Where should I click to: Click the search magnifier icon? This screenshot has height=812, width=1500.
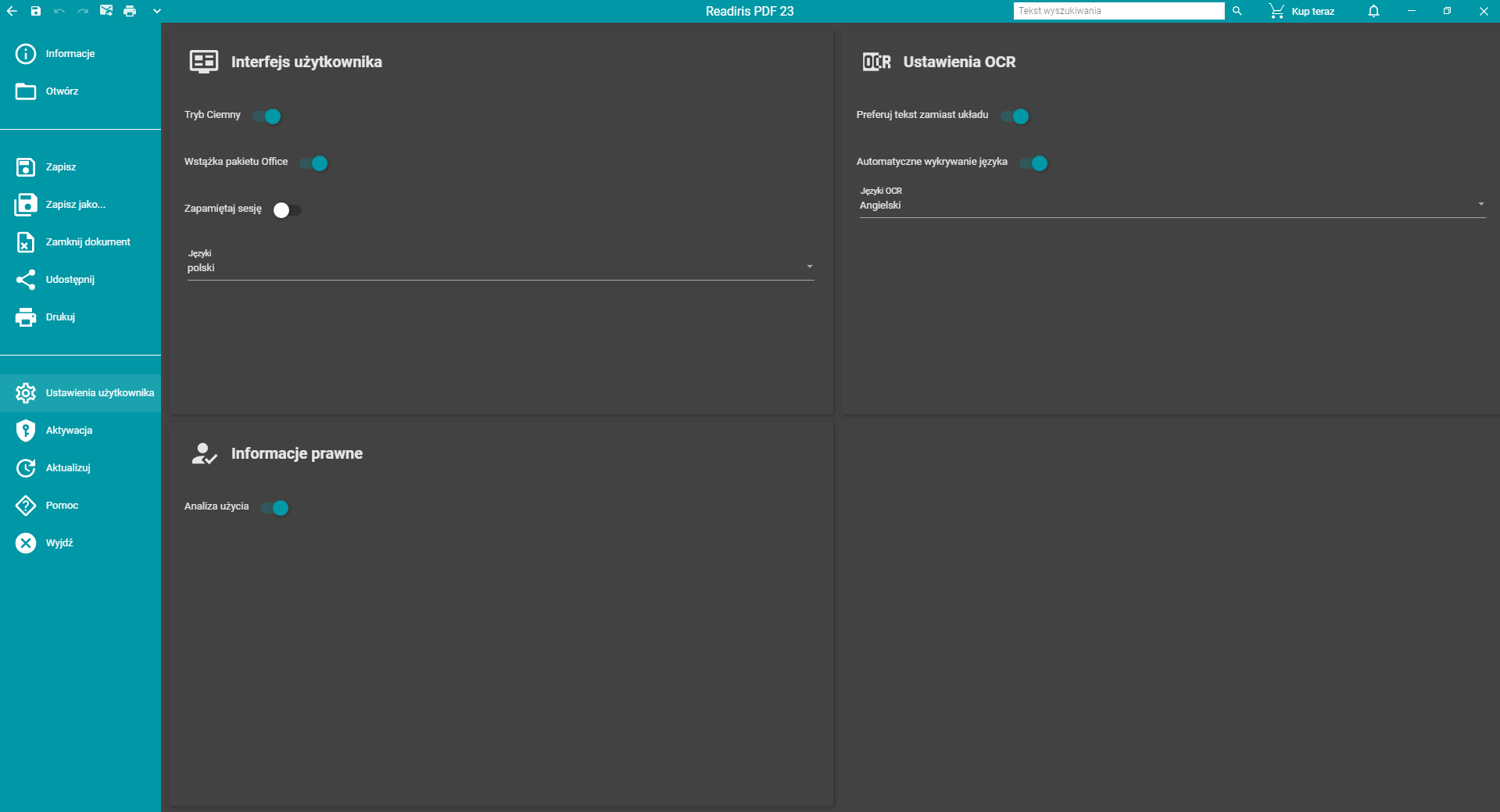click(1237, 11)
